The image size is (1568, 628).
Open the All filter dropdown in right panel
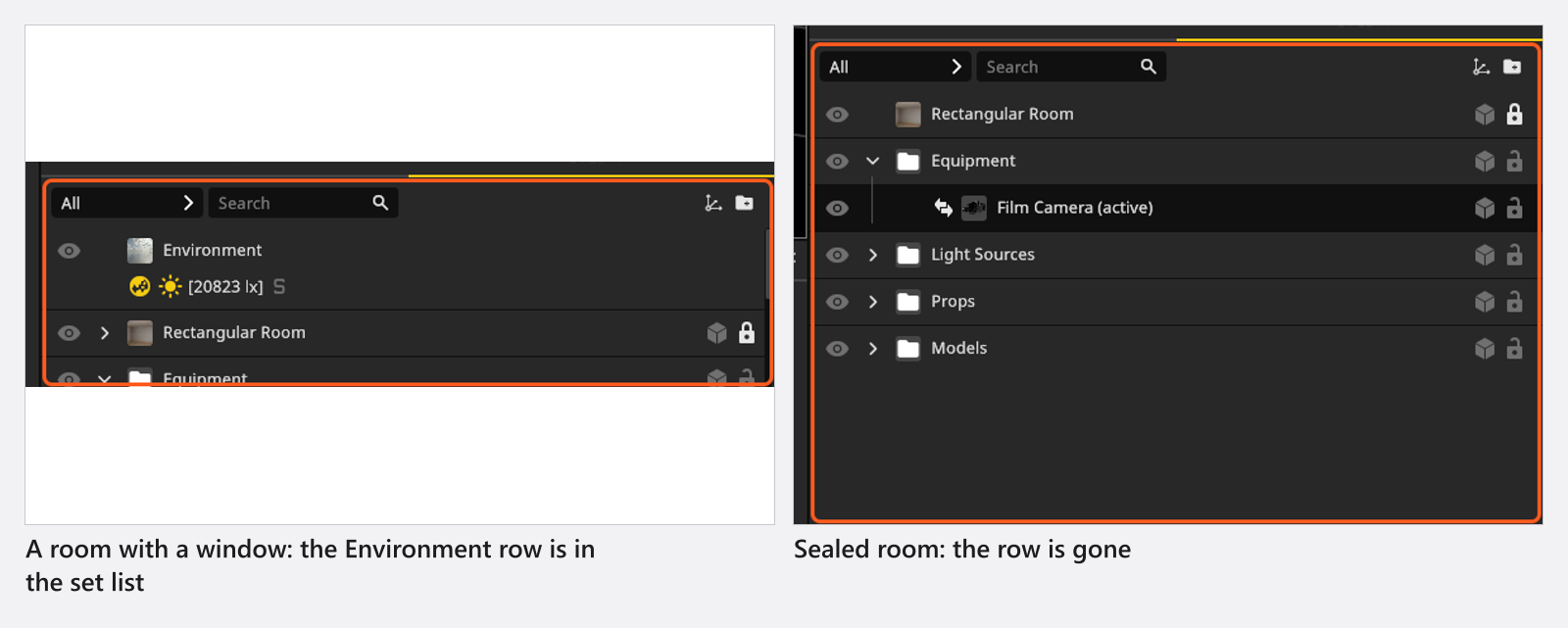[895, 67]
